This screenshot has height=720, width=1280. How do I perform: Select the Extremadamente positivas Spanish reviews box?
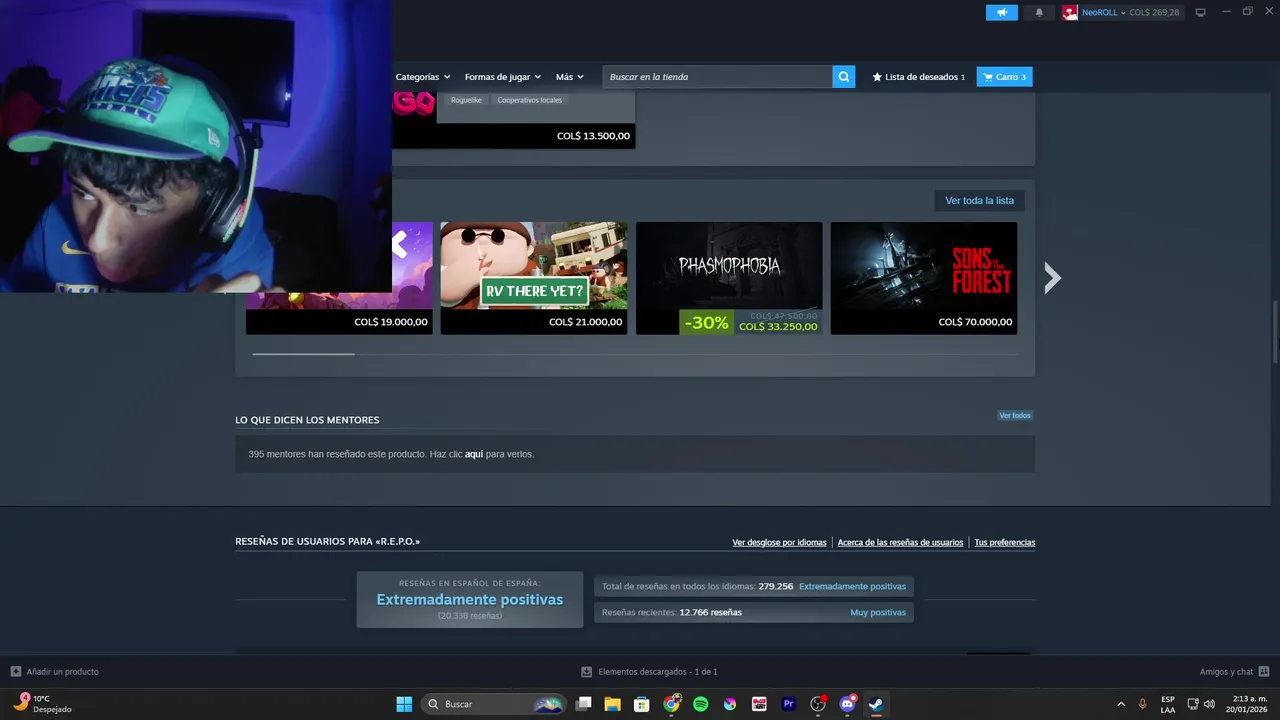[x=470, y=600]
